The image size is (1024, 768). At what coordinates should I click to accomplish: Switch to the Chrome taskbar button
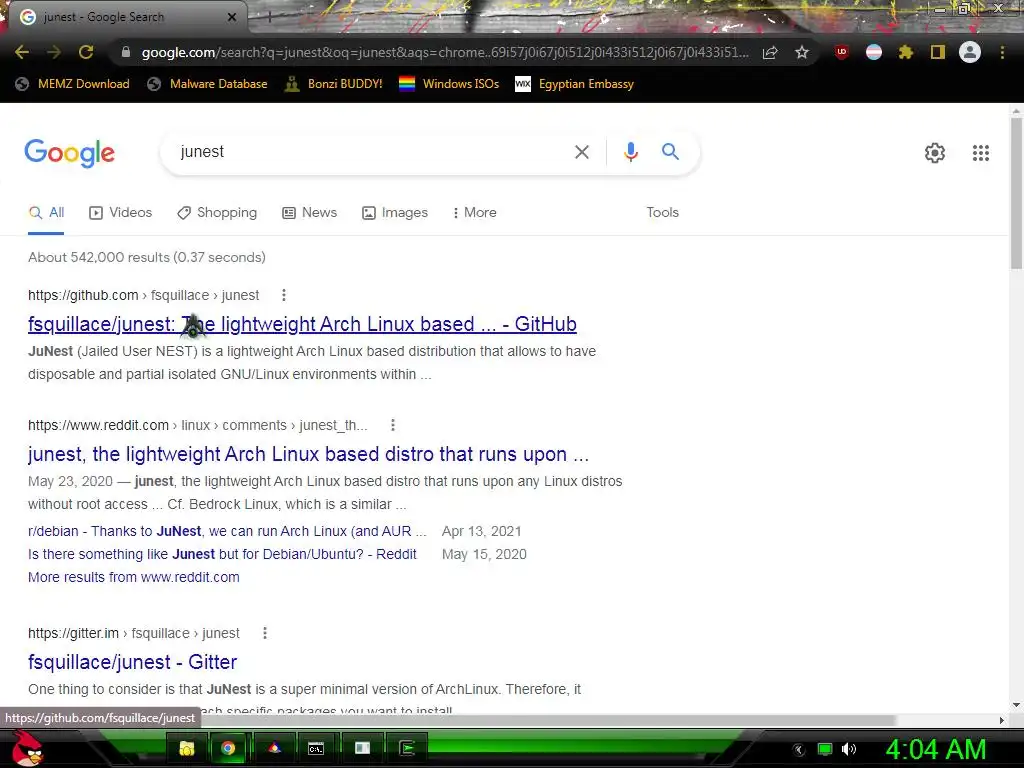pyautogui.click(x=228, y=748)
